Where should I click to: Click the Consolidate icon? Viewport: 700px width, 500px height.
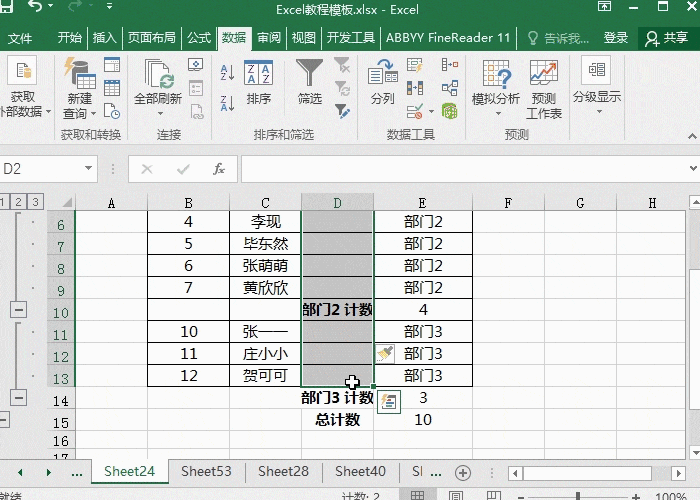point(450,65)
